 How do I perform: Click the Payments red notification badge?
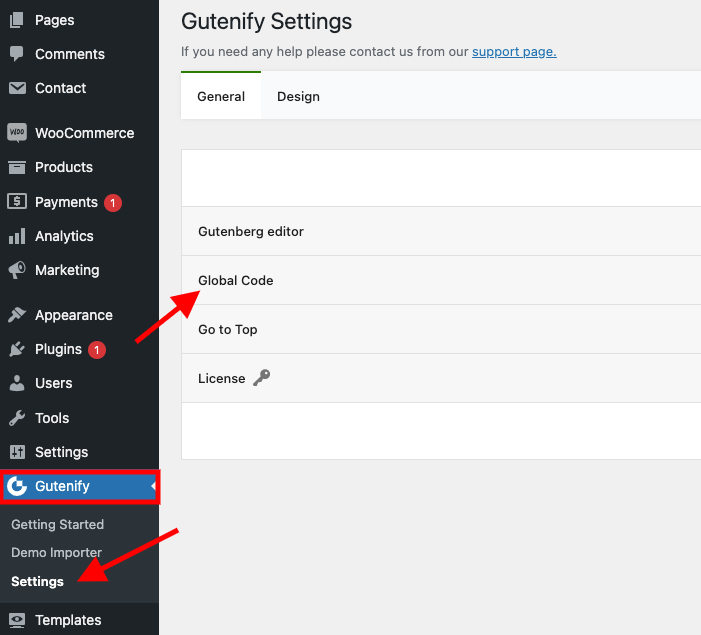point(113,203)
